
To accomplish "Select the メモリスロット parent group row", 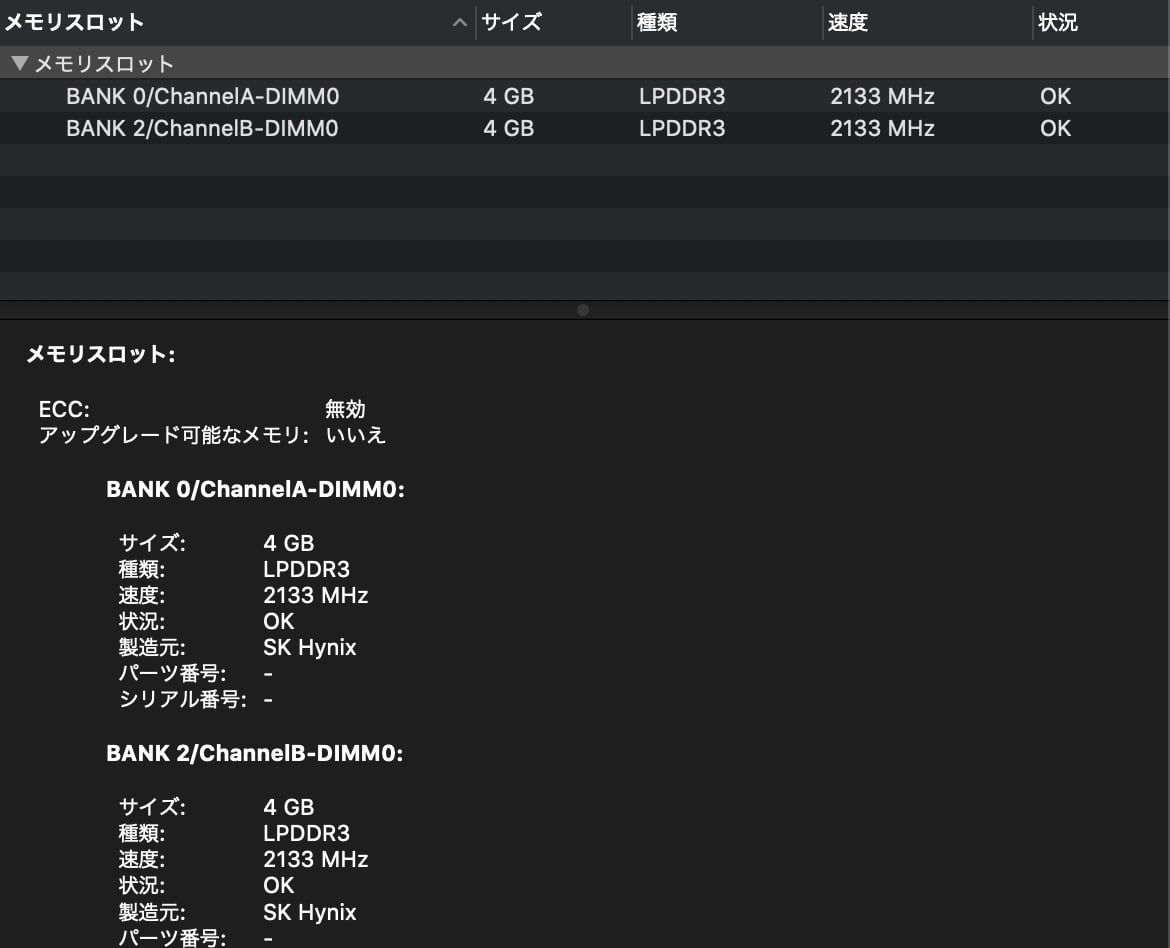I will click(105, 64).
